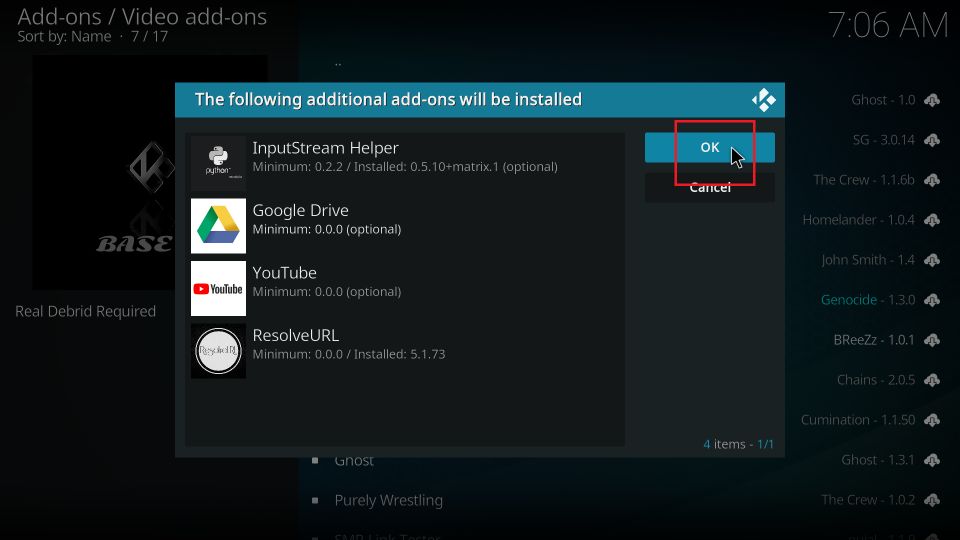This screenshot has width=960, height=540.
Task: Click the cloud icon beside Cumination - 1.1.50
Action: [932, 420]
